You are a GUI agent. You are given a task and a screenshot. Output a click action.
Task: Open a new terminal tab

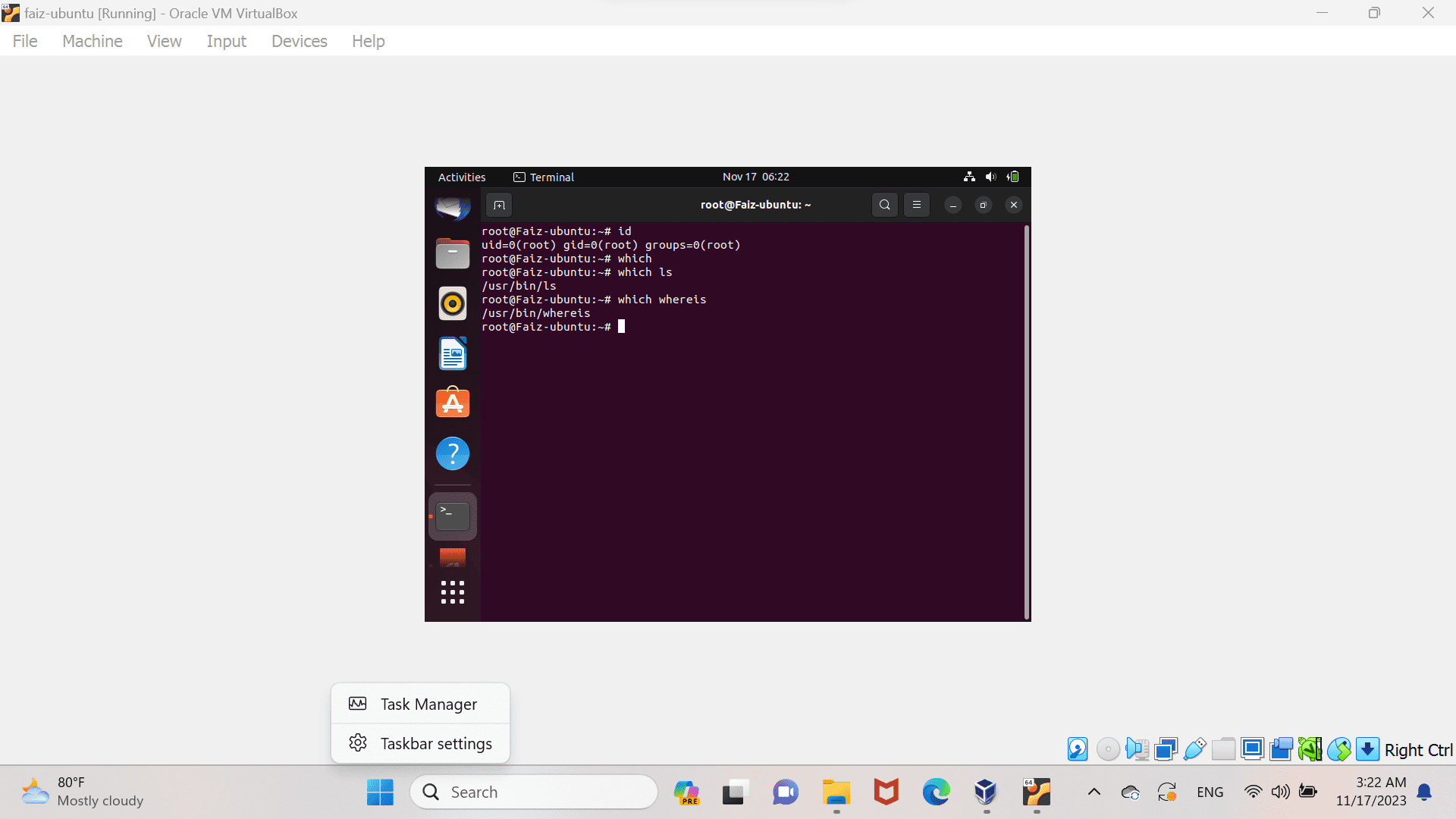(499, 205)
